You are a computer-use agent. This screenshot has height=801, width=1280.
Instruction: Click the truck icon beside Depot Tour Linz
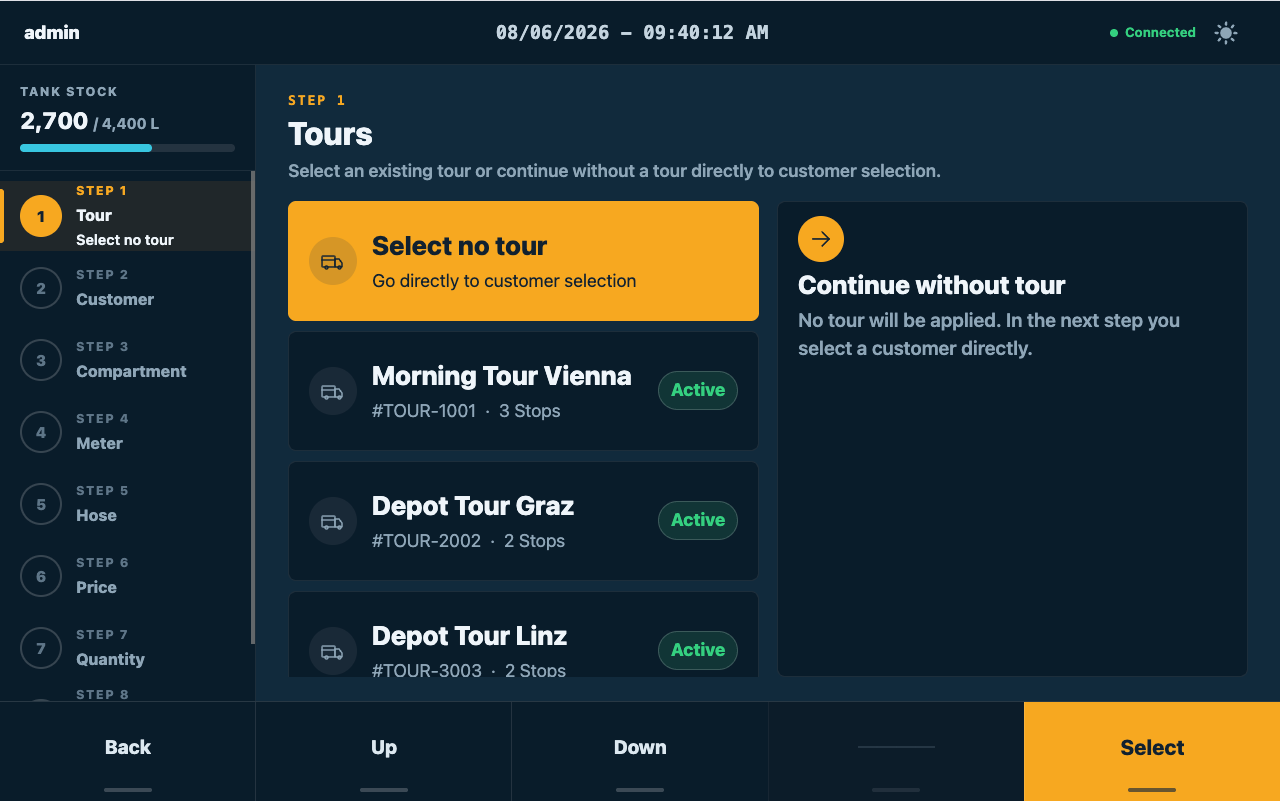pyautogui.click(x=333, y=651)
